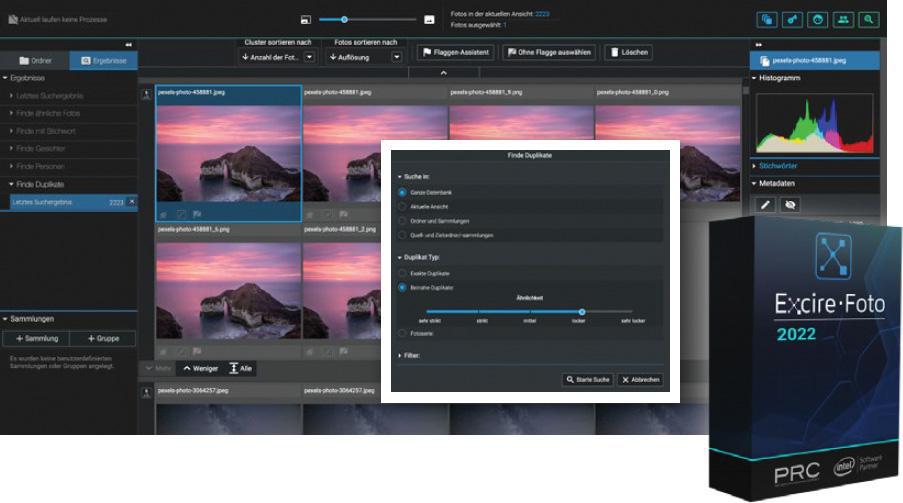The width and height of the screenshot is (903, 503).
Task: Collapse the Duplikat Typ section
Action: coord(400,258)
